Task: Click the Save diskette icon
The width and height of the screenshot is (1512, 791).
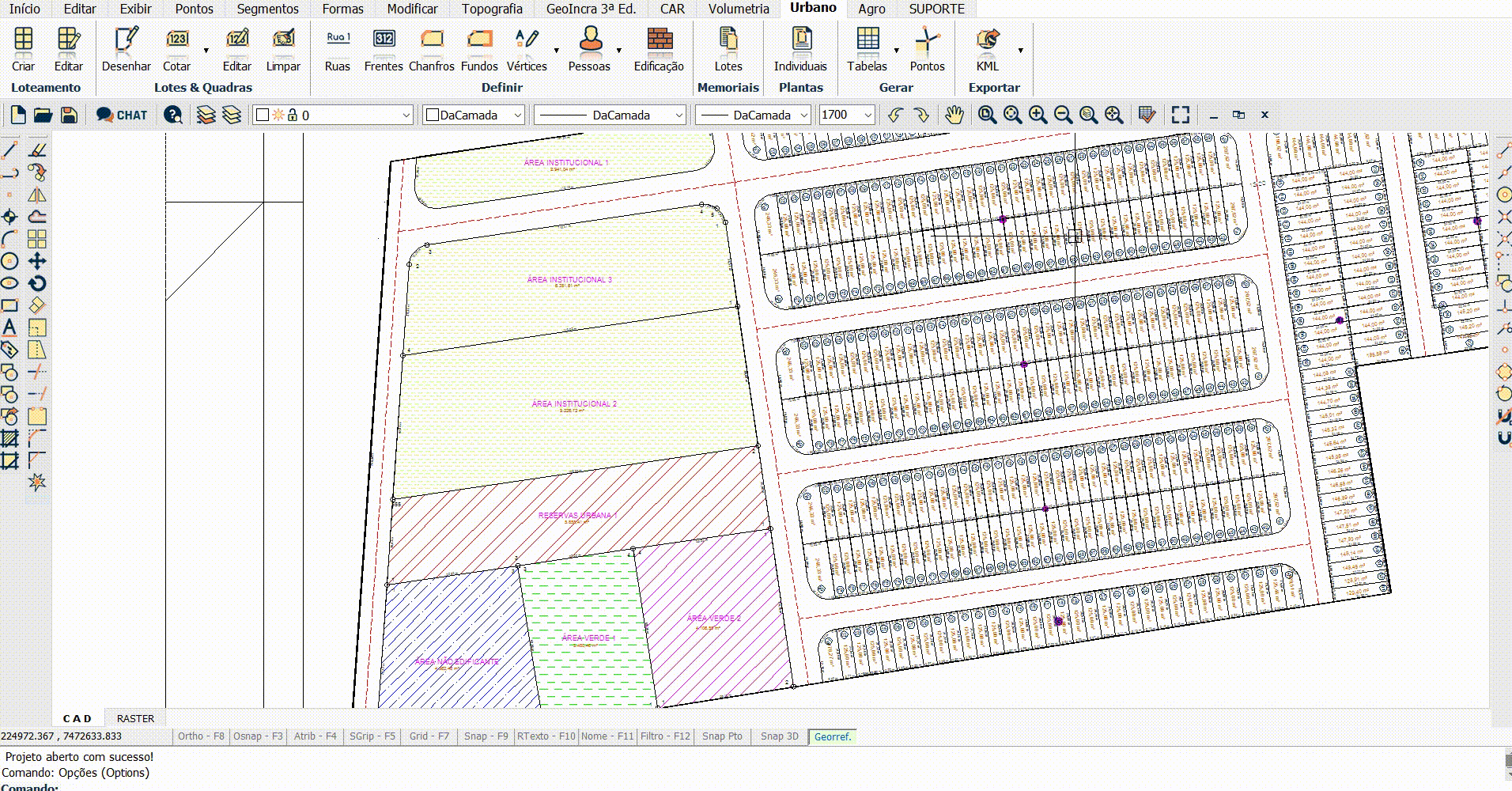Action: point(69,115)
